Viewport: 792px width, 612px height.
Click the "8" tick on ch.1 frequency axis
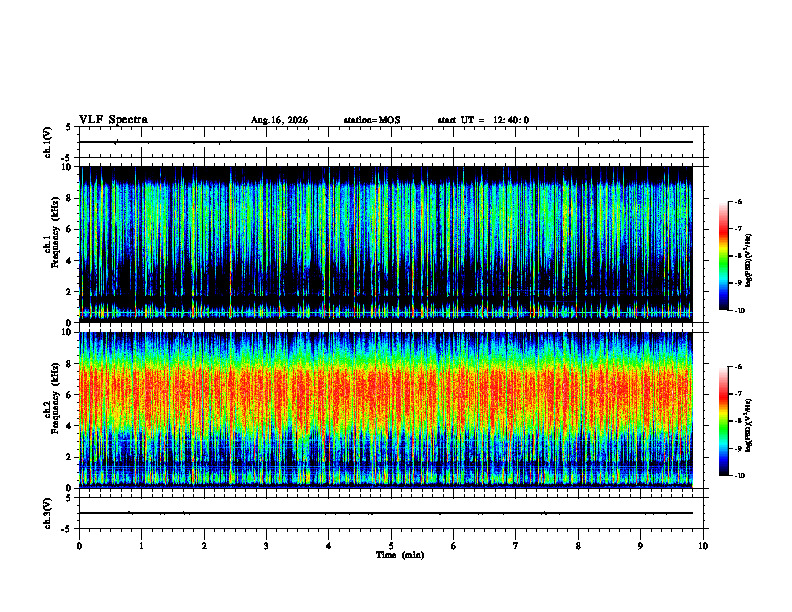[x=70, y=198]
